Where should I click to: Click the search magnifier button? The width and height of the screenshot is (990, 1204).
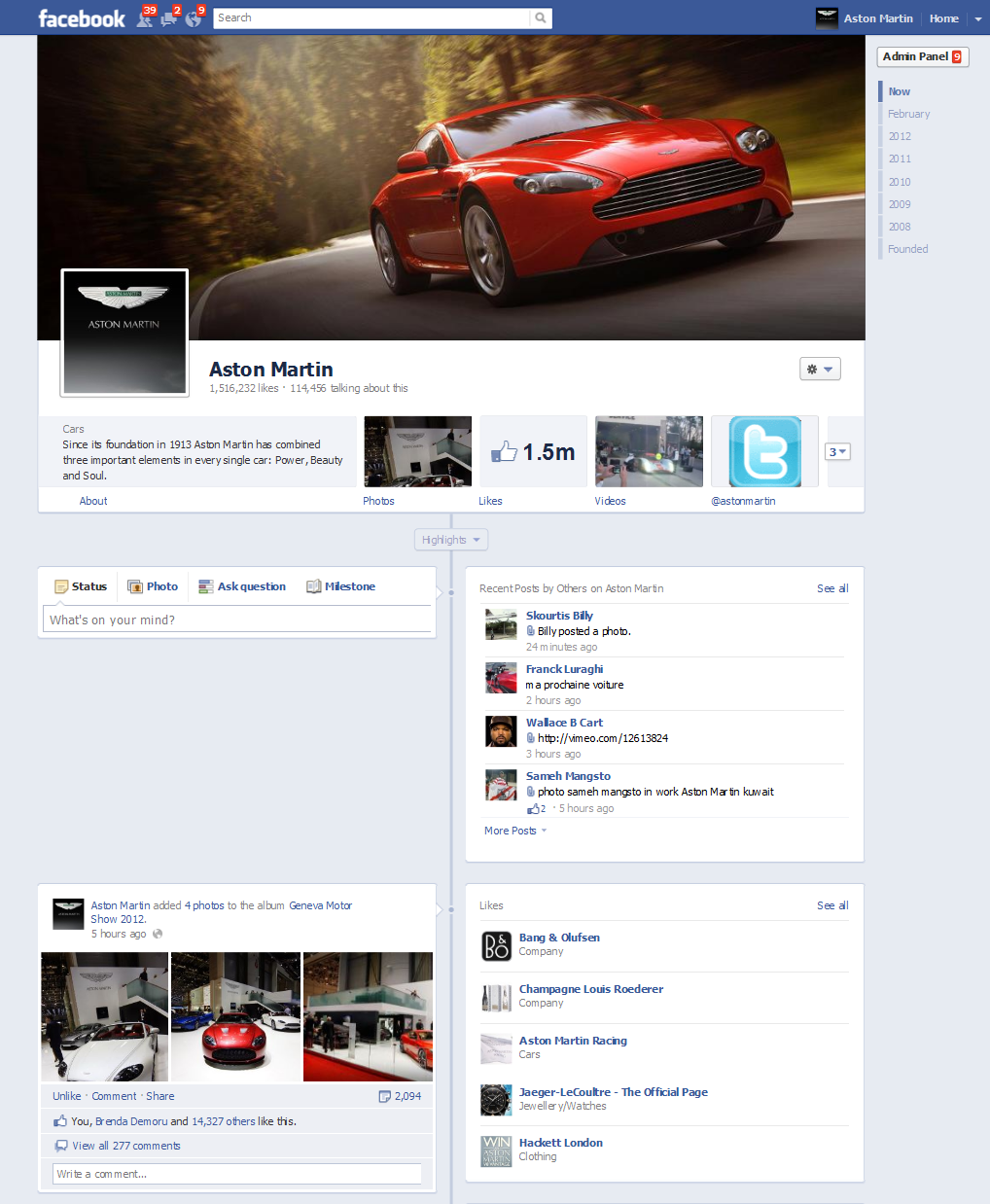(x=541, y=18)
